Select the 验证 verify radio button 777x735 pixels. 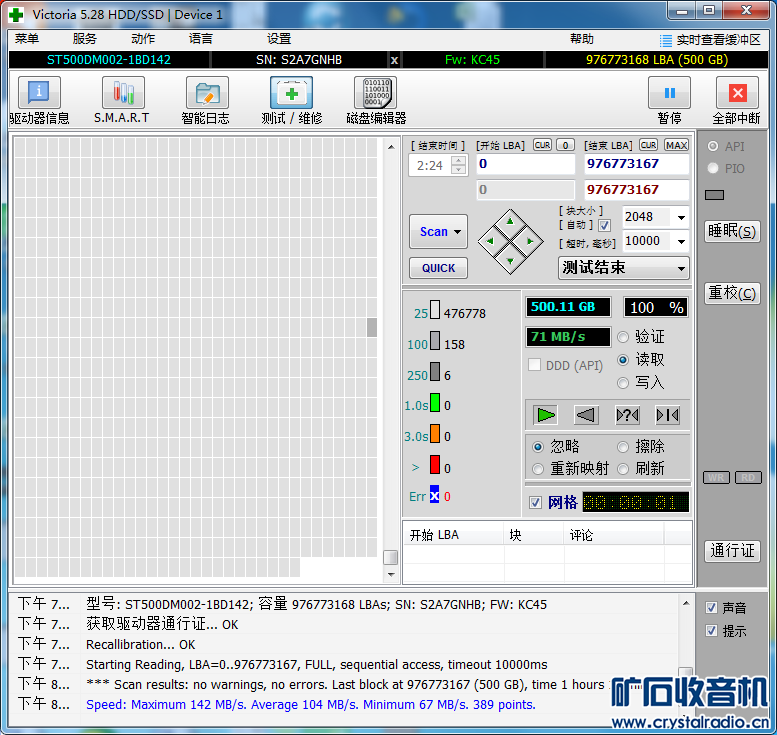tap(624, 337)
